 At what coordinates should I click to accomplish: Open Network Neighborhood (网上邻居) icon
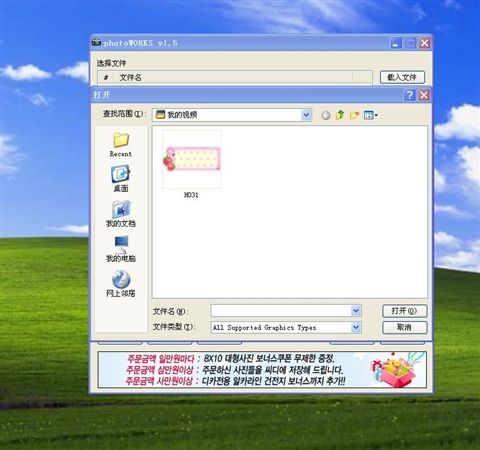[x=121, y=284]
